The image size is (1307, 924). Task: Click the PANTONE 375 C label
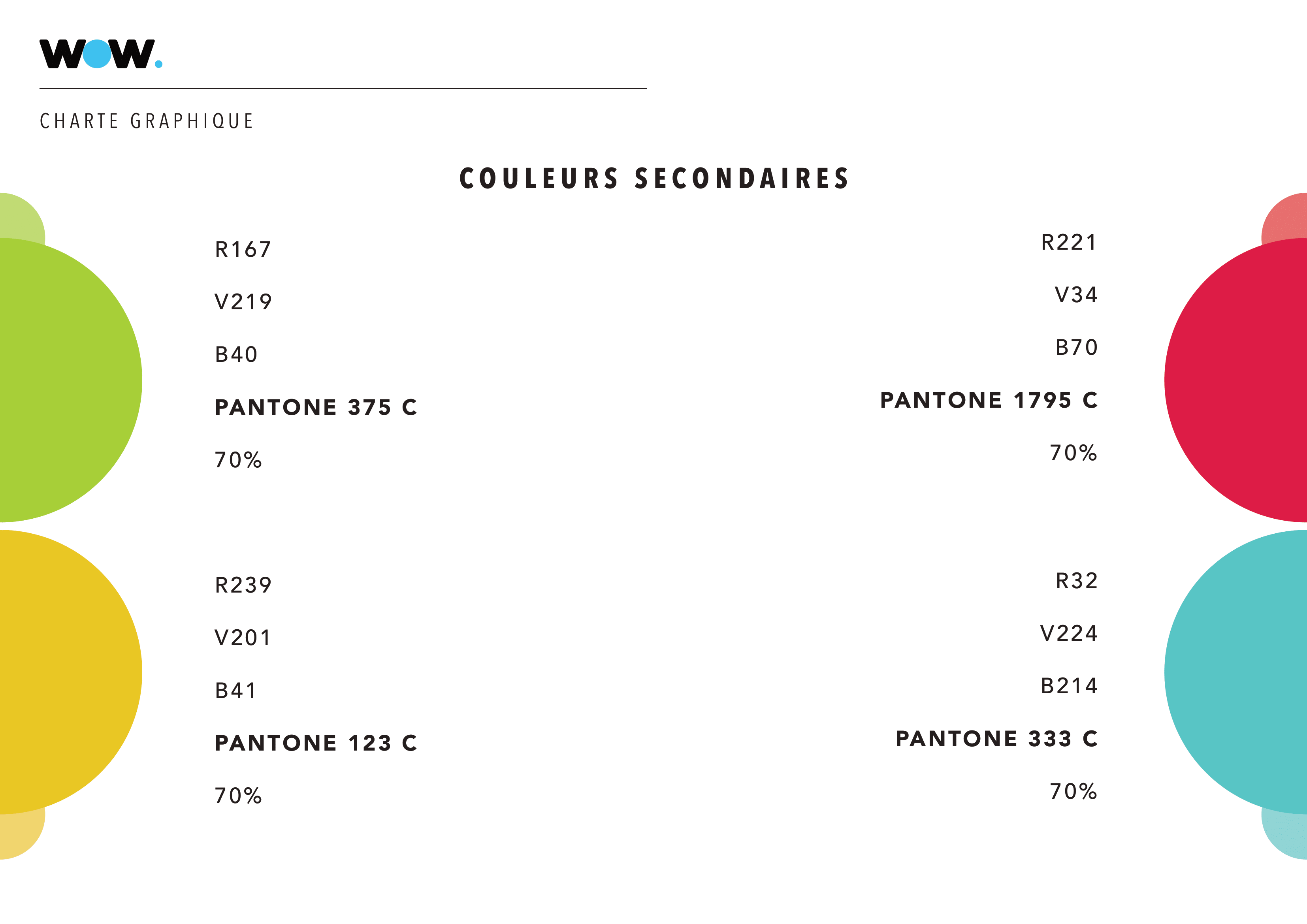tap(316, 407)
